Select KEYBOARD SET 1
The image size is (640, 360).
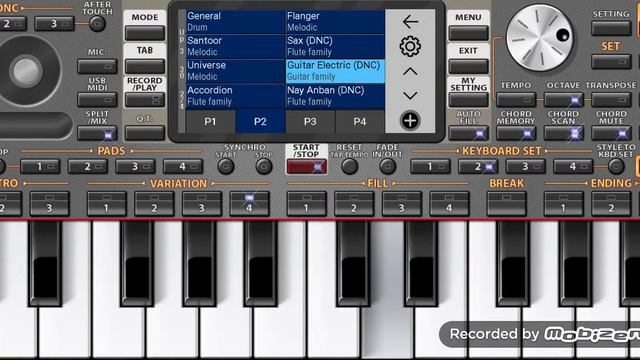point(430,167)
